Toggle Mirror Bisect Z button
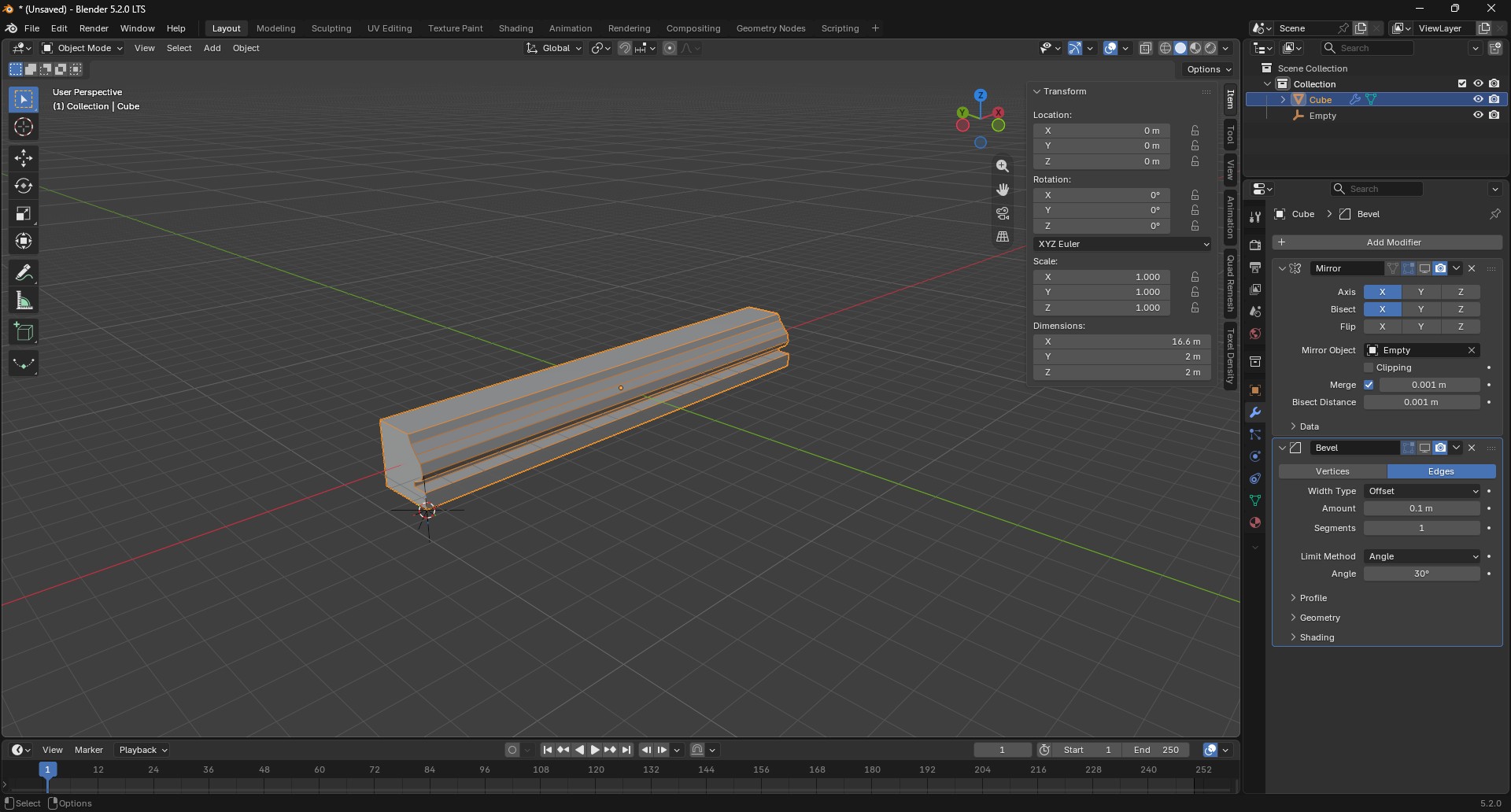Viewport: 1511px width, 812px height. click(1461, 309)
